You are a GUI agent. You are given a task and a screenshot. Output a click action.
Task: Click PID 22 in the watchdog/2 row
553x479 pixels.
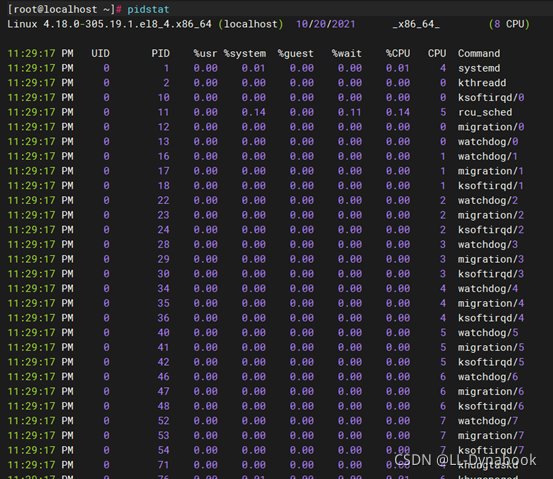[x=164, y=200]
